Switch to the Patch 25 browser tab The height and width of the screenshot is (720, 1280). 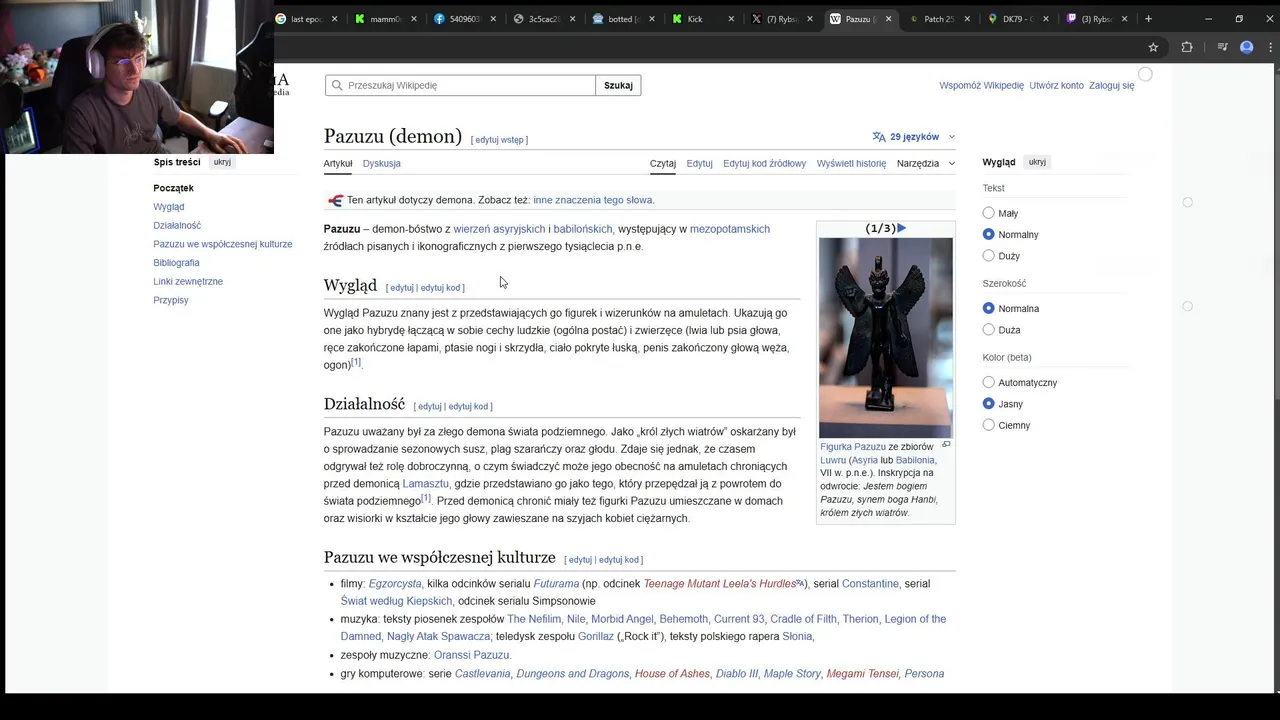pyautogui.click(x=938, y=19)
